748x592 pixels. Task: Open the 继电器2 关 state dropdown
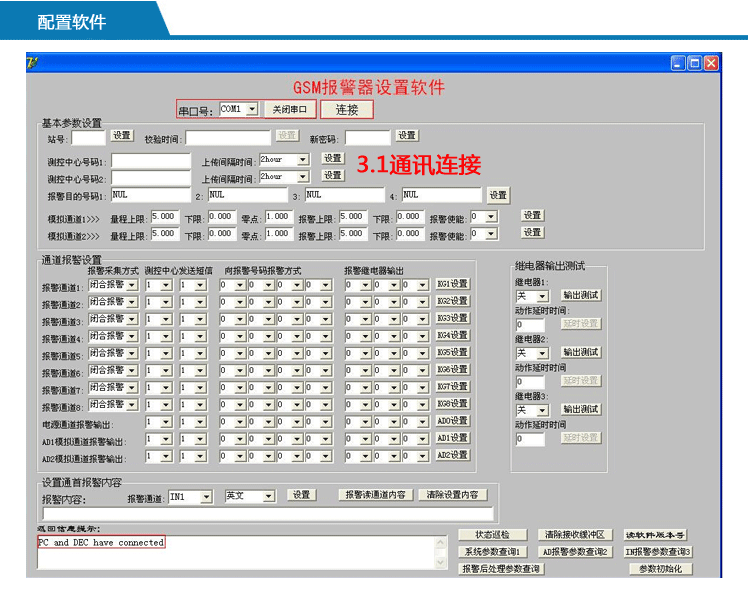543,353
